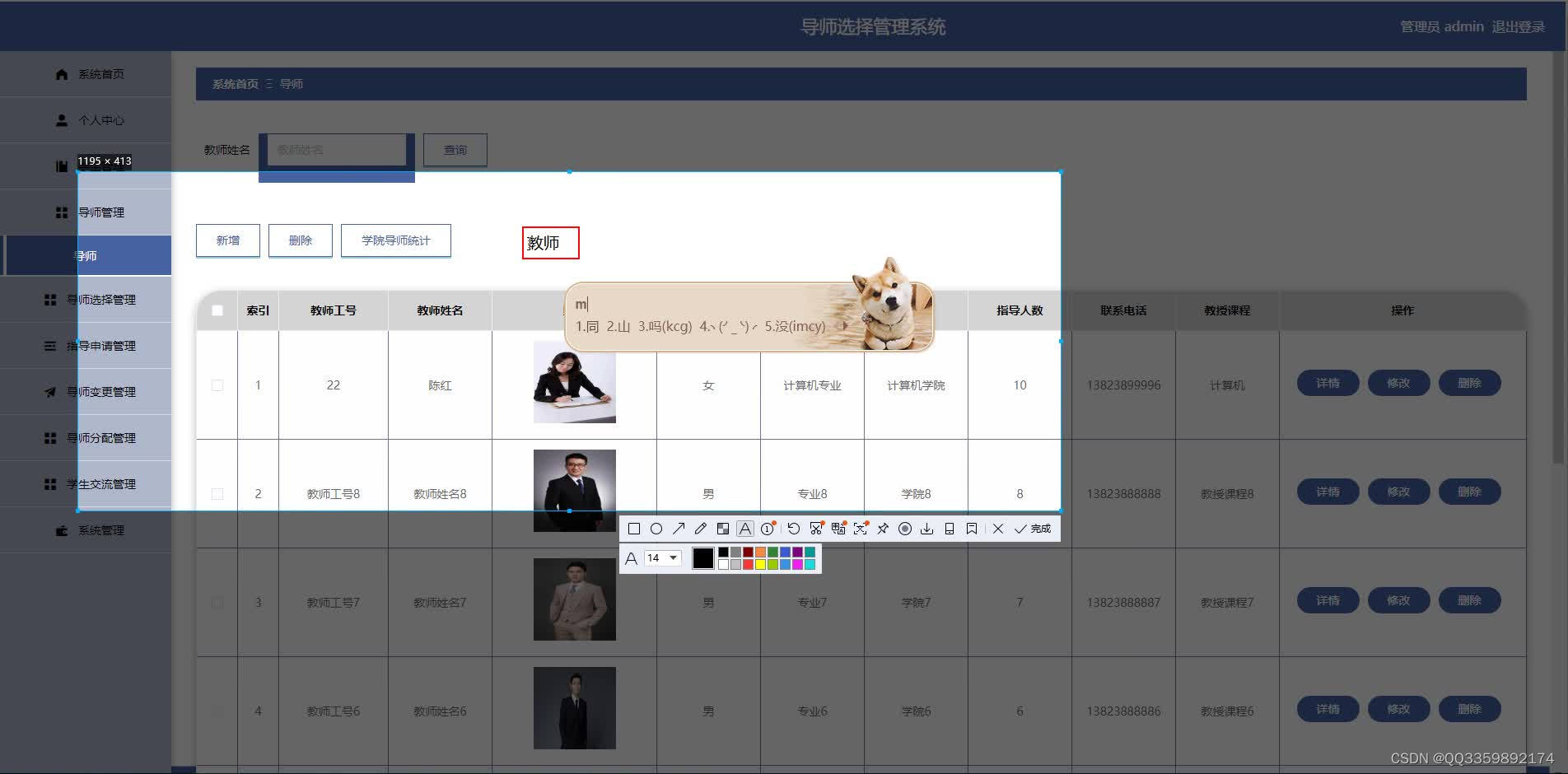Click the 新增 button
Image resolution: width=1568 pixels, height=774 pixels.
[228, 240]
